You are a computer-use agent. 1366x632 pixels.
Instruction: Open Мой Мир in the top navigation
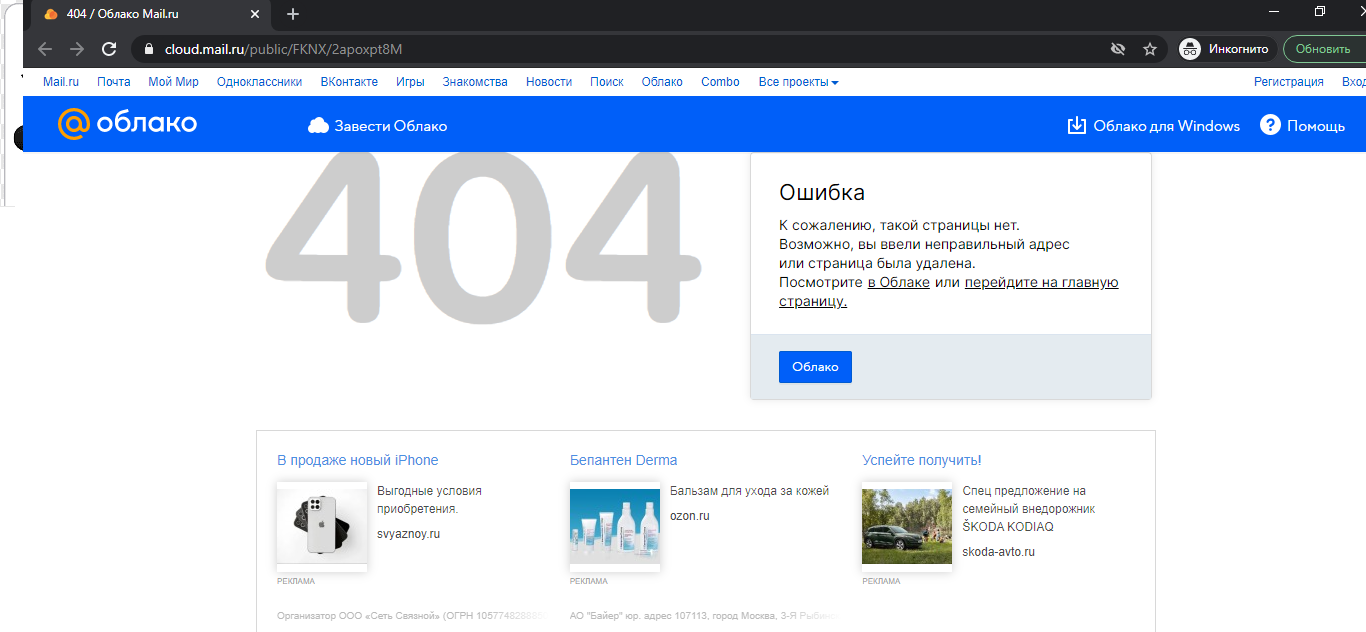(x=174, y=82)
